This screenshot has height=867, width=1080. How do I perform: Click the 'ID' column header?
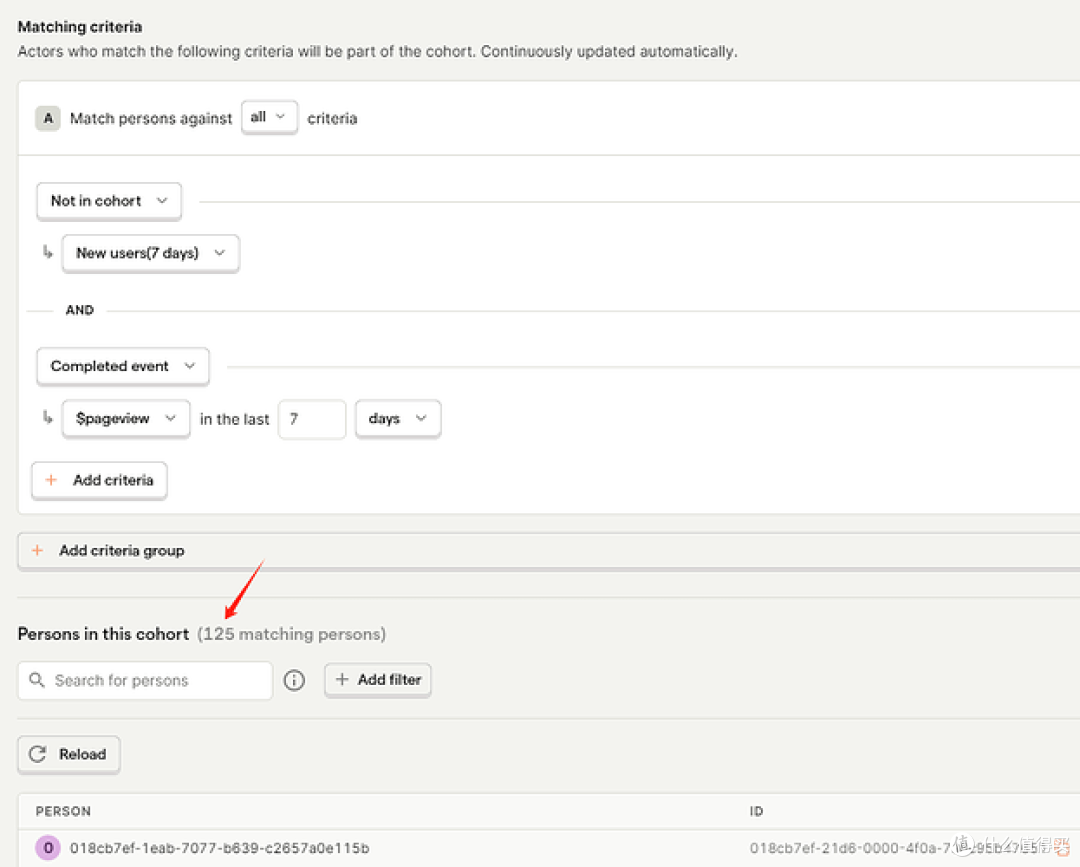pos(756,811)
